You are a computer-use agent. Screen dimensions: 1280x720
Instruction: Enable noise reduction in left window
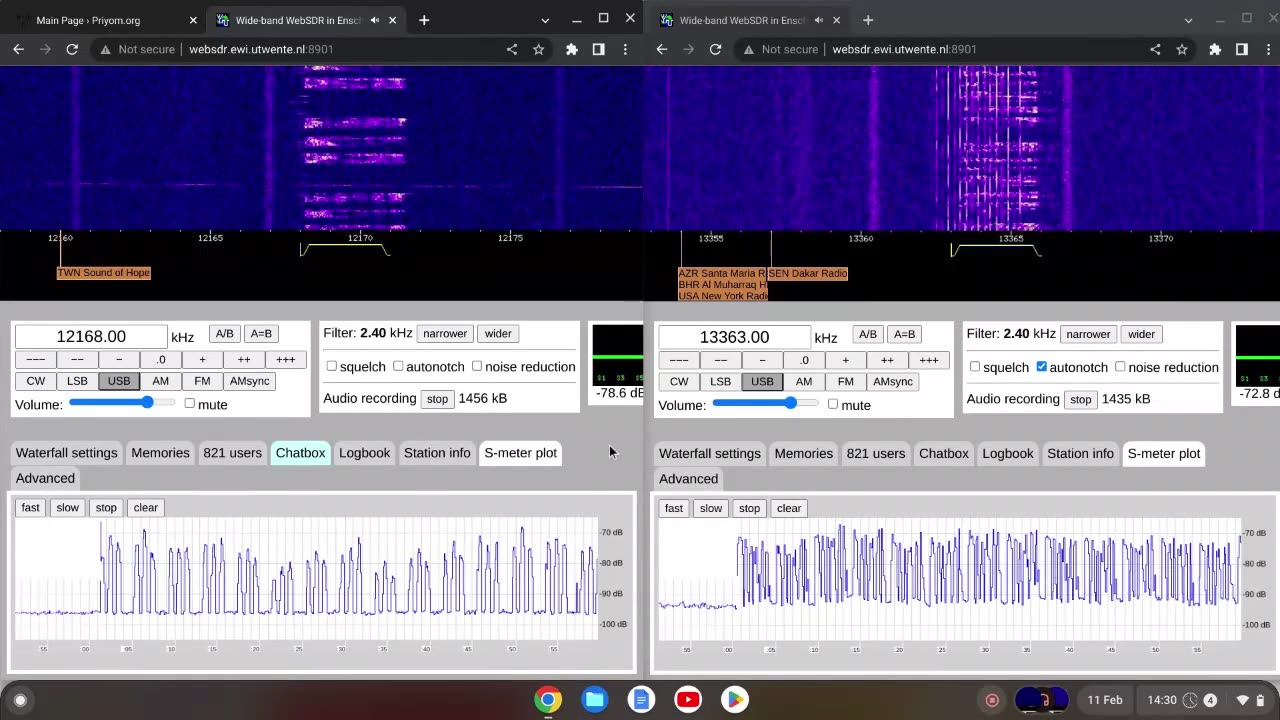coord(477,366)
